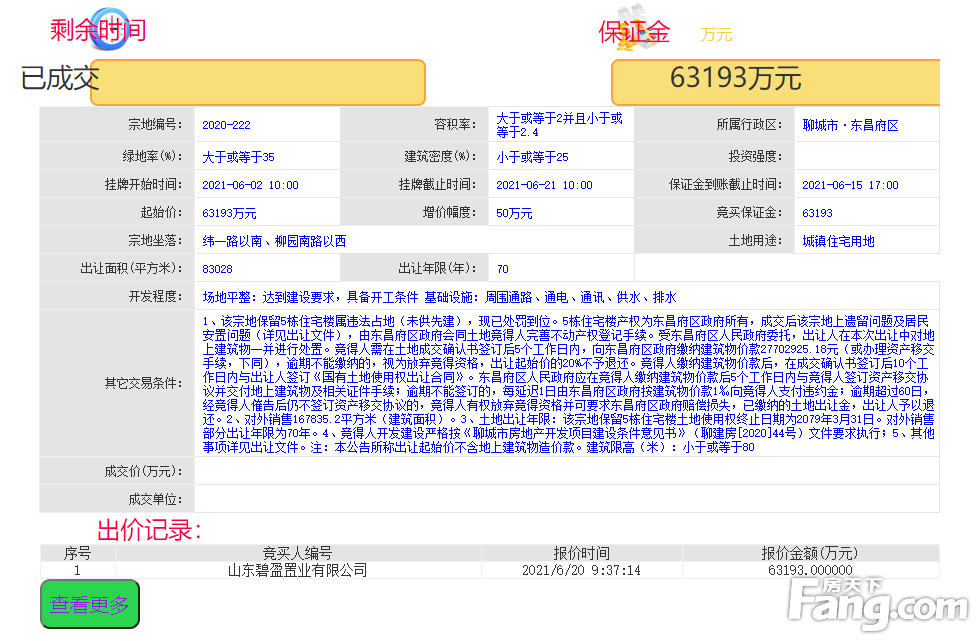Click the empty 成交单位 value field

click(x=566, y=499)
